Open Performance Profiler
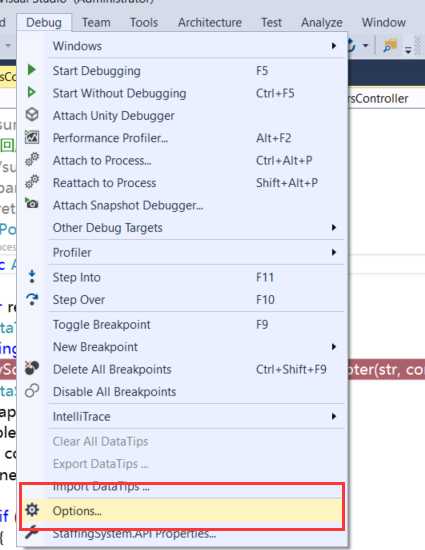 (196, 138)
